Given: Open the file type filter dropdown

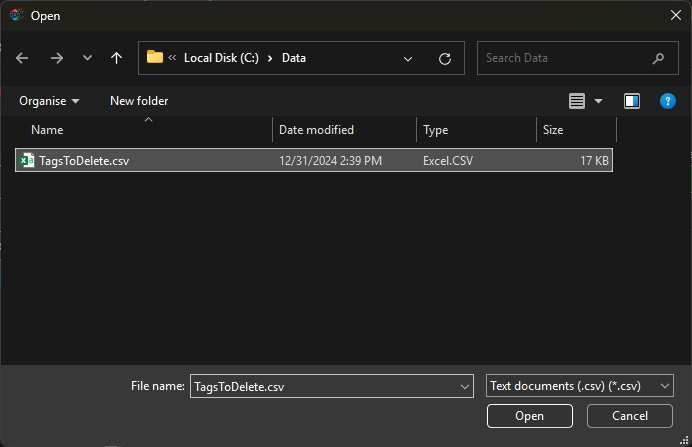Looking at the screenshot, I should [580, 386].
